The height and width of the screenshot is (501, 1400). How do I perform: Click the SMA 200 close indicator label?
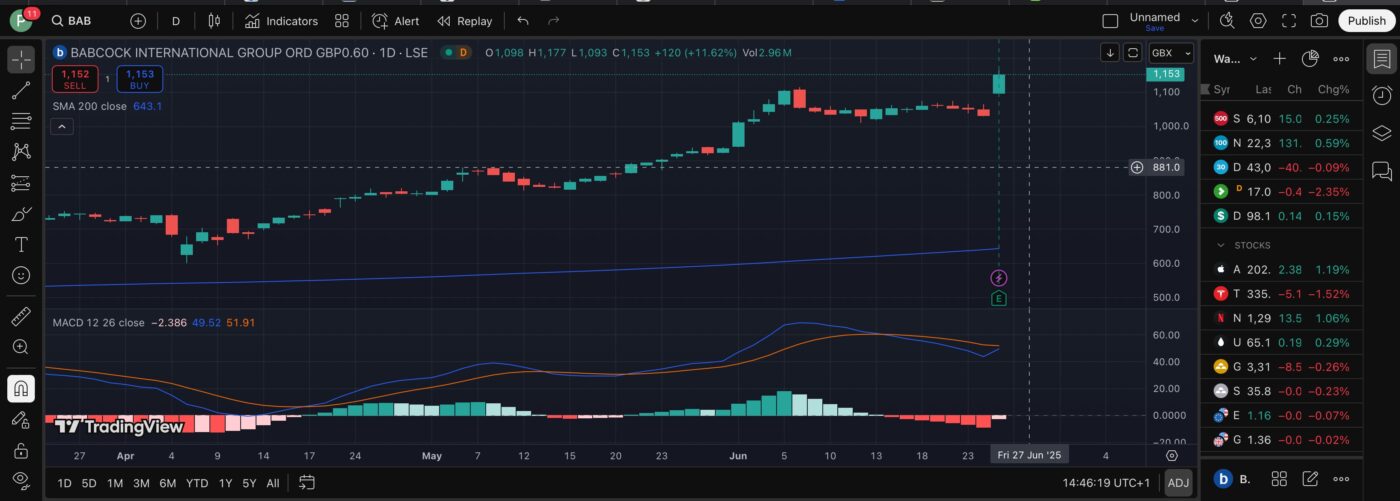[x=90, y=106]
